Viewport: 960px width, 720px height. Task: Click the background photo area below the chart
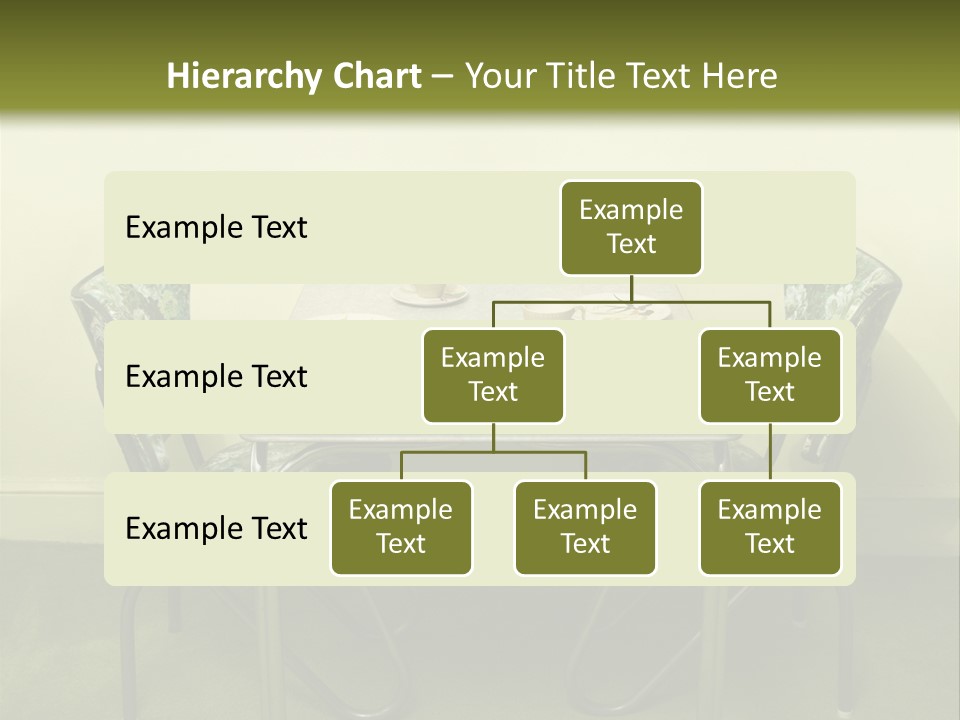pyautogui.click(x=480, y=650)
